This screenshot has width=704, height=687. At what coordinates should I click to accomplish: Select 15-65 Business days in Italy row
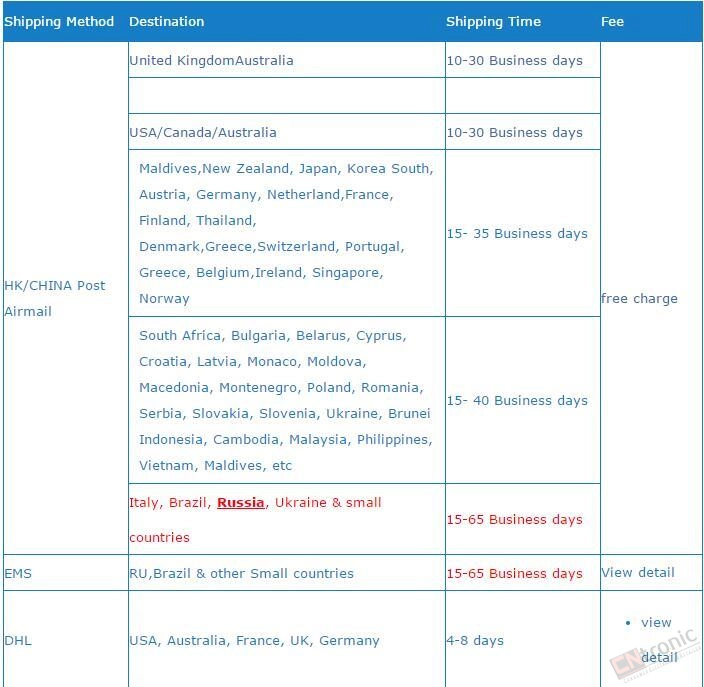(x=514, y=520)
